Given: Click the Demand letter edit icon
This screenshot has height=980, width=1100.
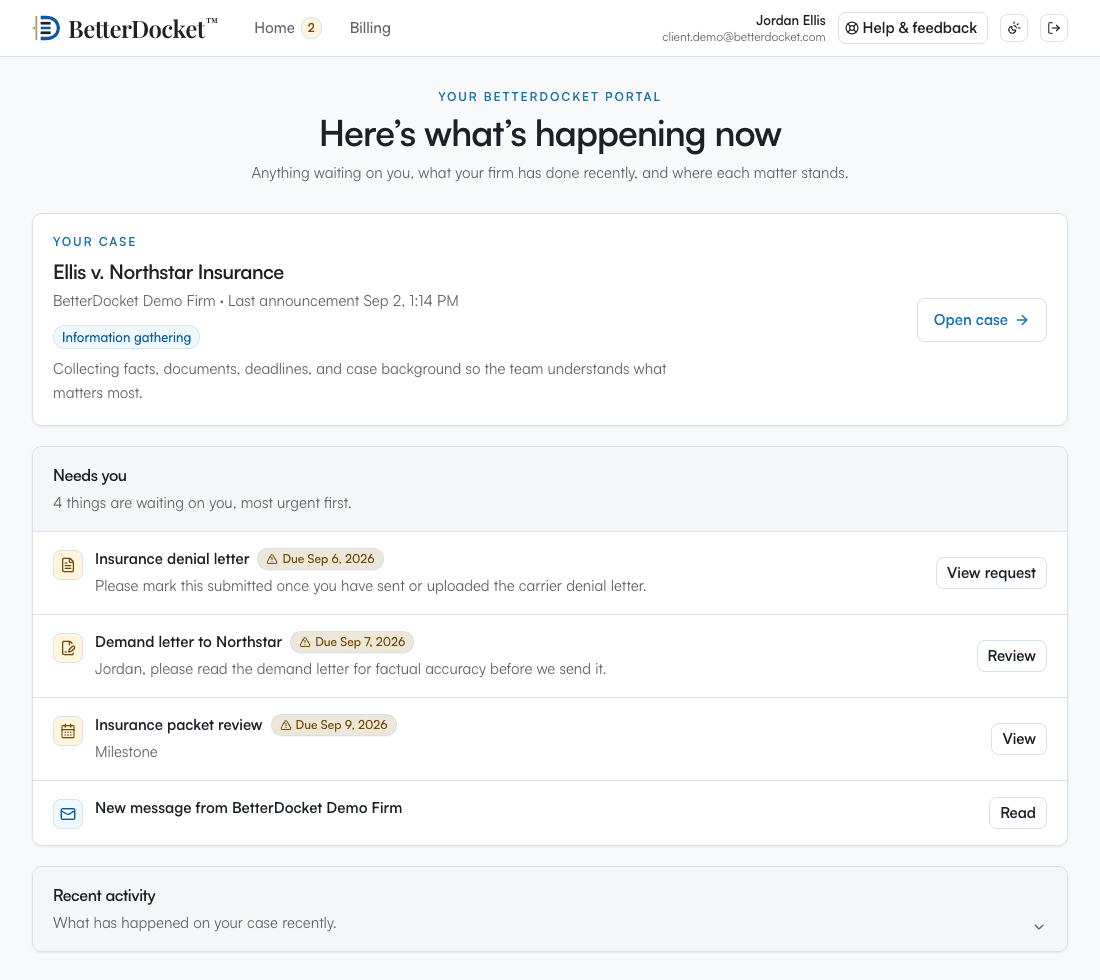Looking at the screenshot, I should (x=68, y=647).
